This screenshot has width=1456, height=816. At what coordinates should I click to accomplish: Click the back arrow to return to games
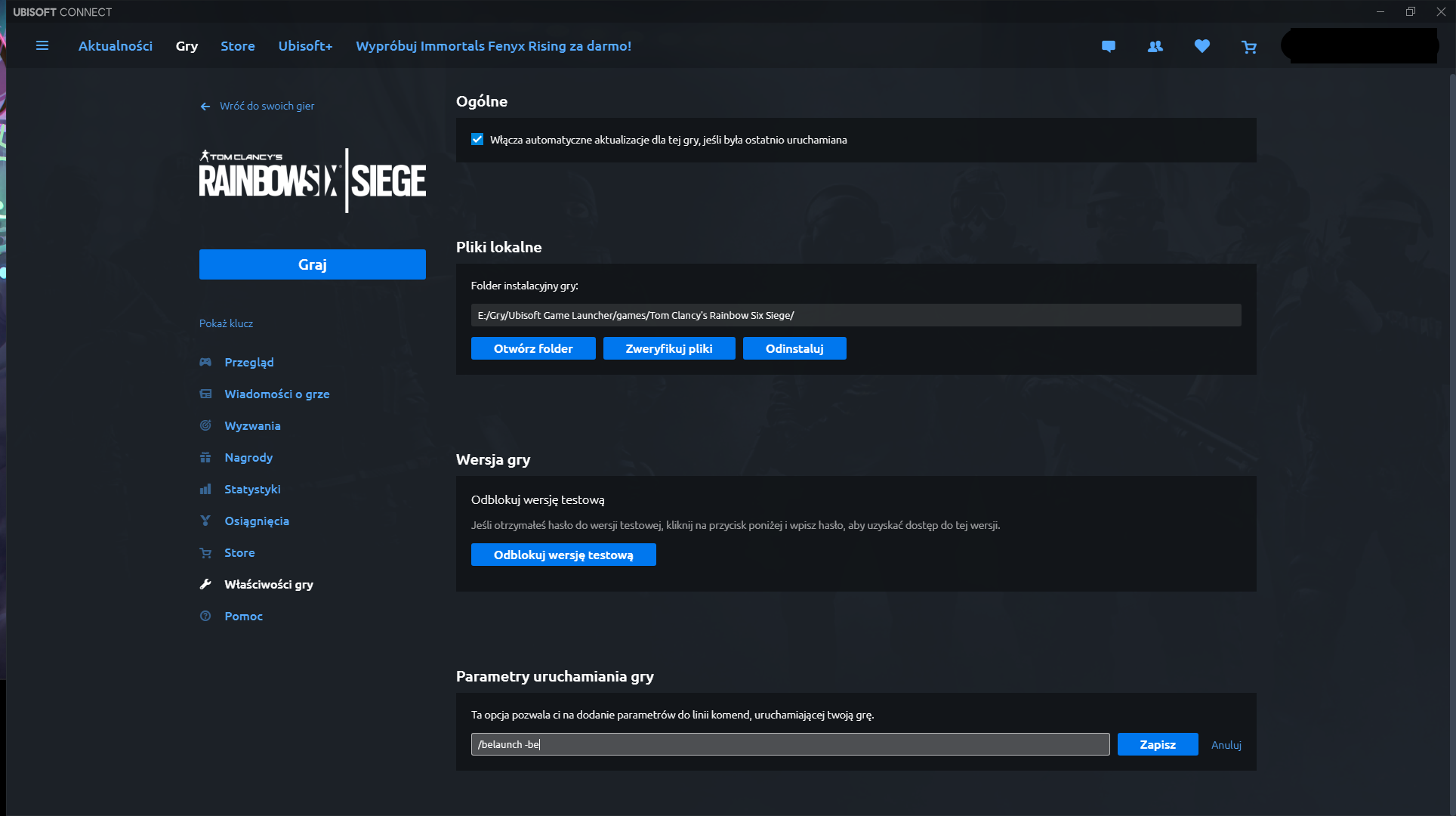click(x=205, y=106)
